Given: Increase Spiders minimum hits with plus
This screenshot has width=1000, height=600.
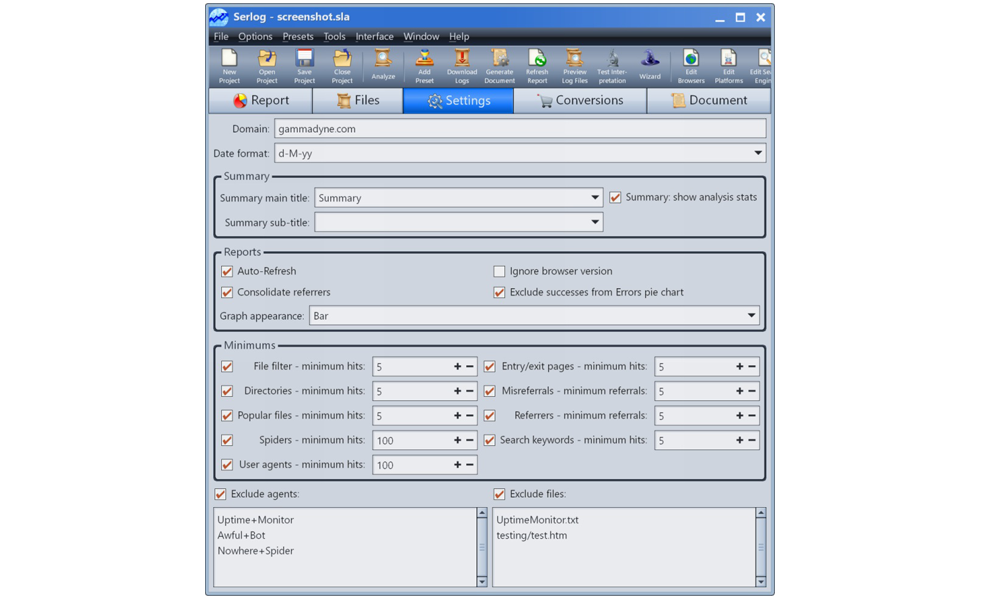Looking at the screenshot, I should [458, 440].
